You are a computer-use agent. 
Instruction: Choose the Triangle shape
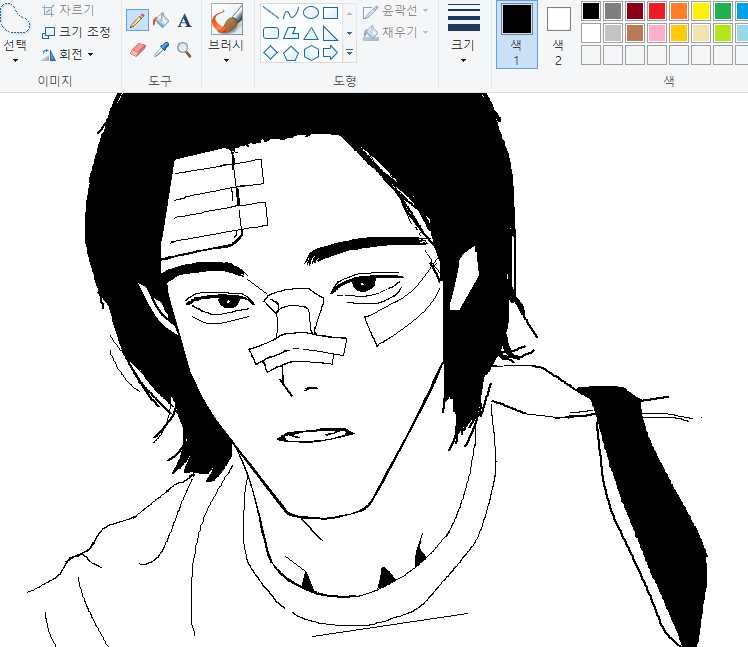pyautogui.click(x=311, y=33)
